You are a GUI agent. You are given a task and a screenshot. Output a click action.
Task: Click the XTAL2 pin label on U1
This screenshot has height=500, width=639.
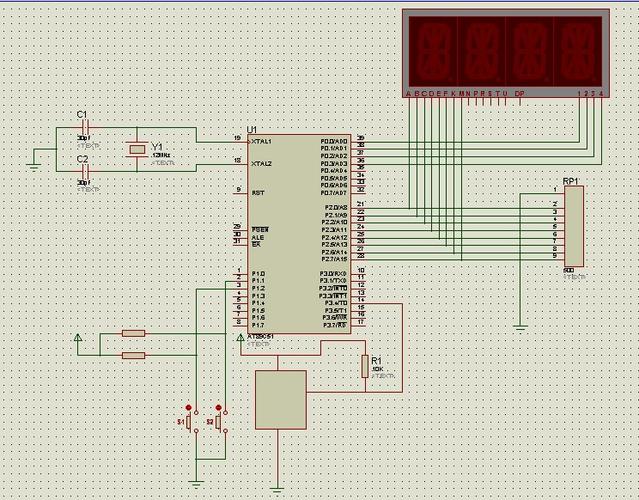261,164
